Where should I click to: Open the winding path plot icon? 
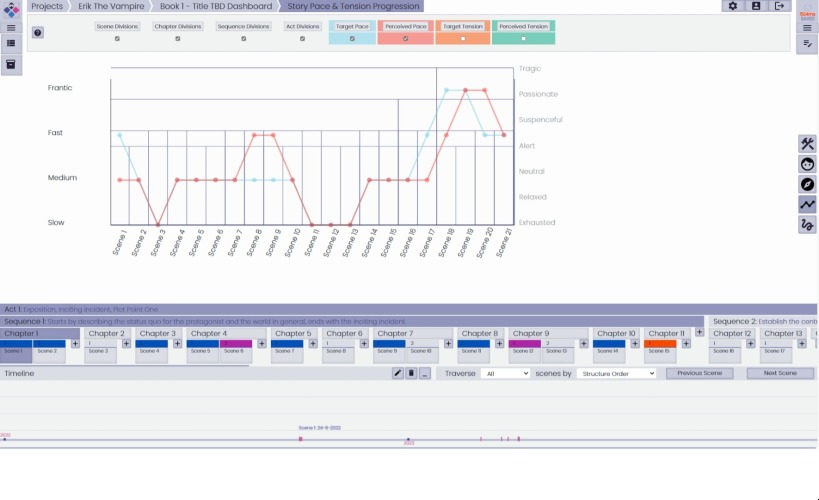[807, 225]
